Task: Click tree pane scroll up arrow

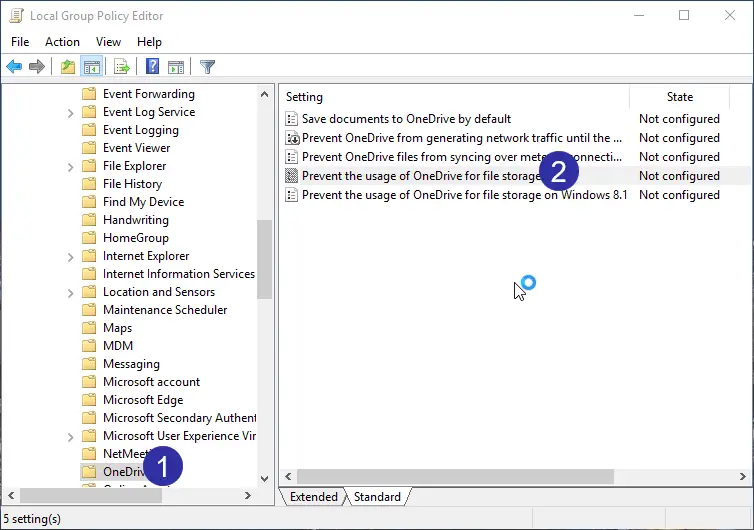Action: click(264, 94)
